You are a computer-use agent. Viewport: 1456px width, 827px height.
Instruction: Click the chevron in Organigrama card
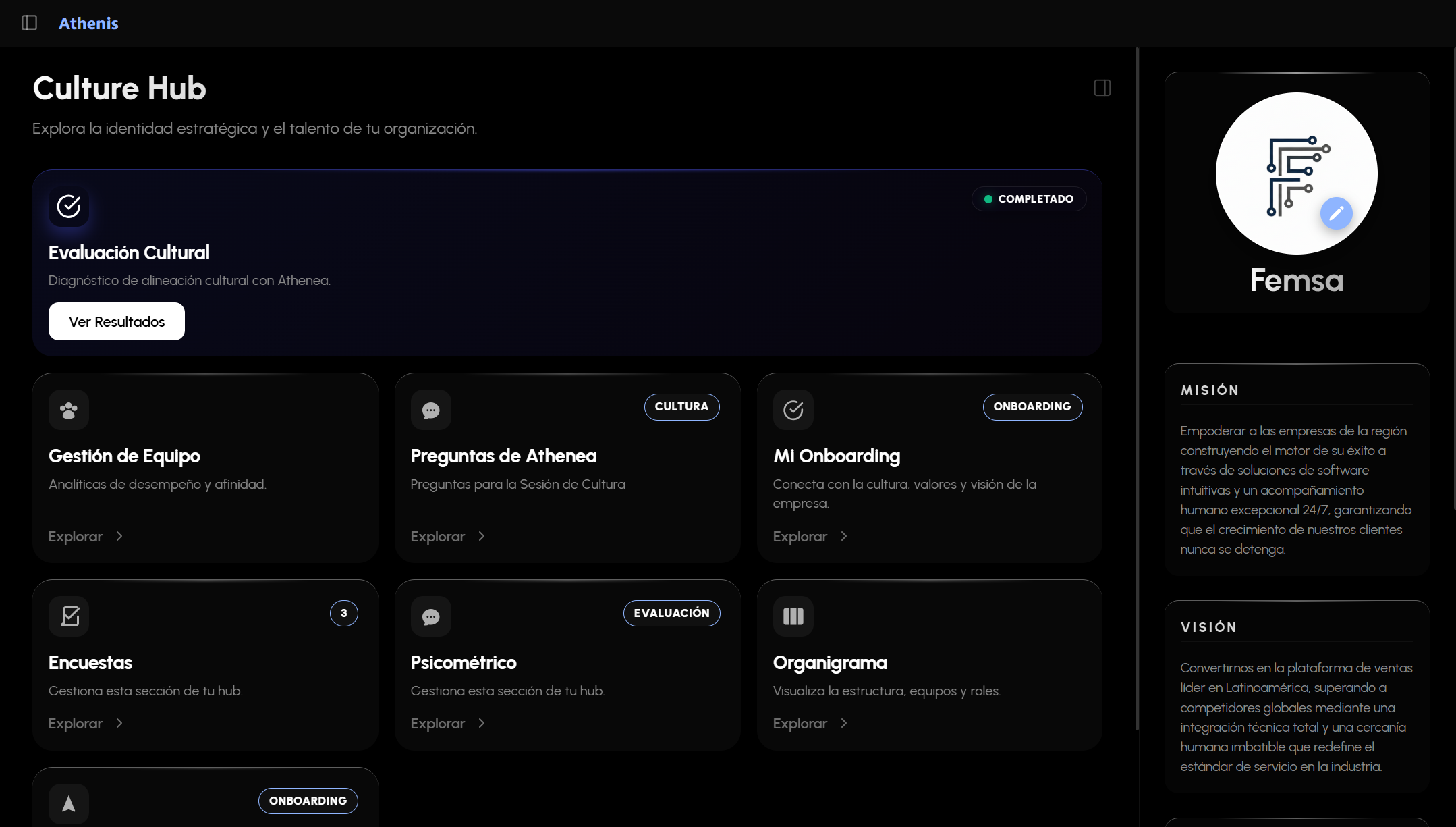tap(844, 723)
